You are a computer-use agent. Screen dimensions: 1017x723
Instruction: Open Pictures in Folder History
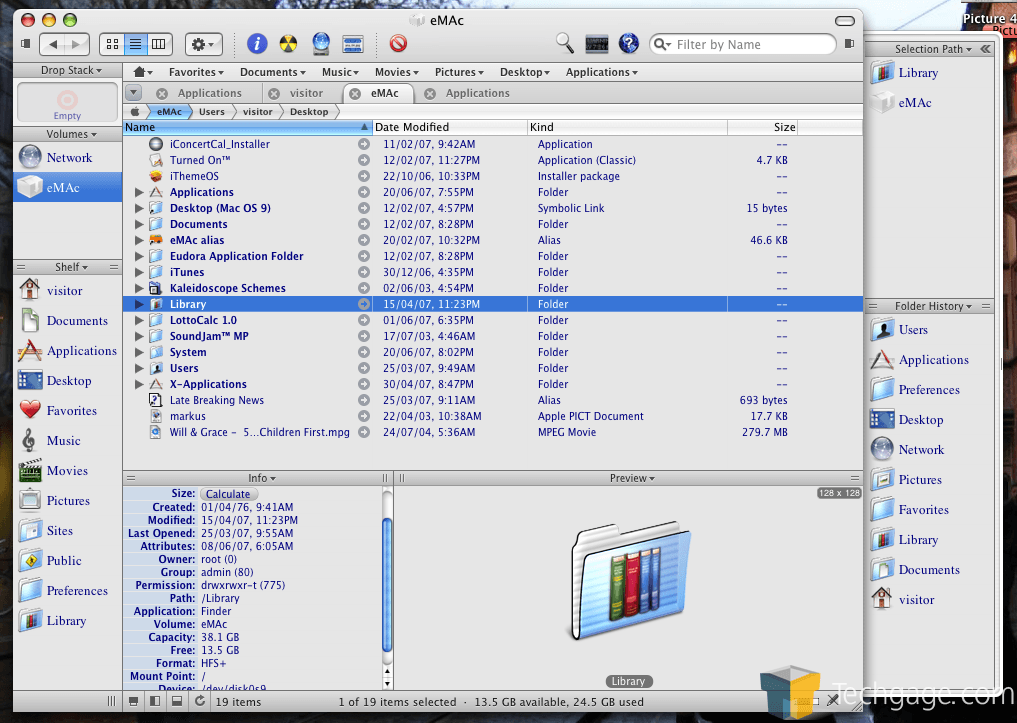(x=930, y=479)
